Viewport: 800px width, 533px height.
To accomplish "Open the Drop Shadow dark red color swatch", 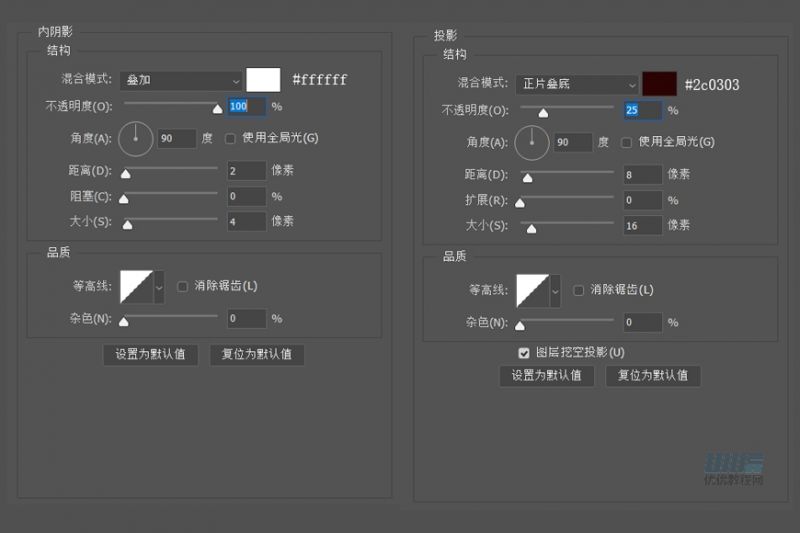I will tap(660, 84).
